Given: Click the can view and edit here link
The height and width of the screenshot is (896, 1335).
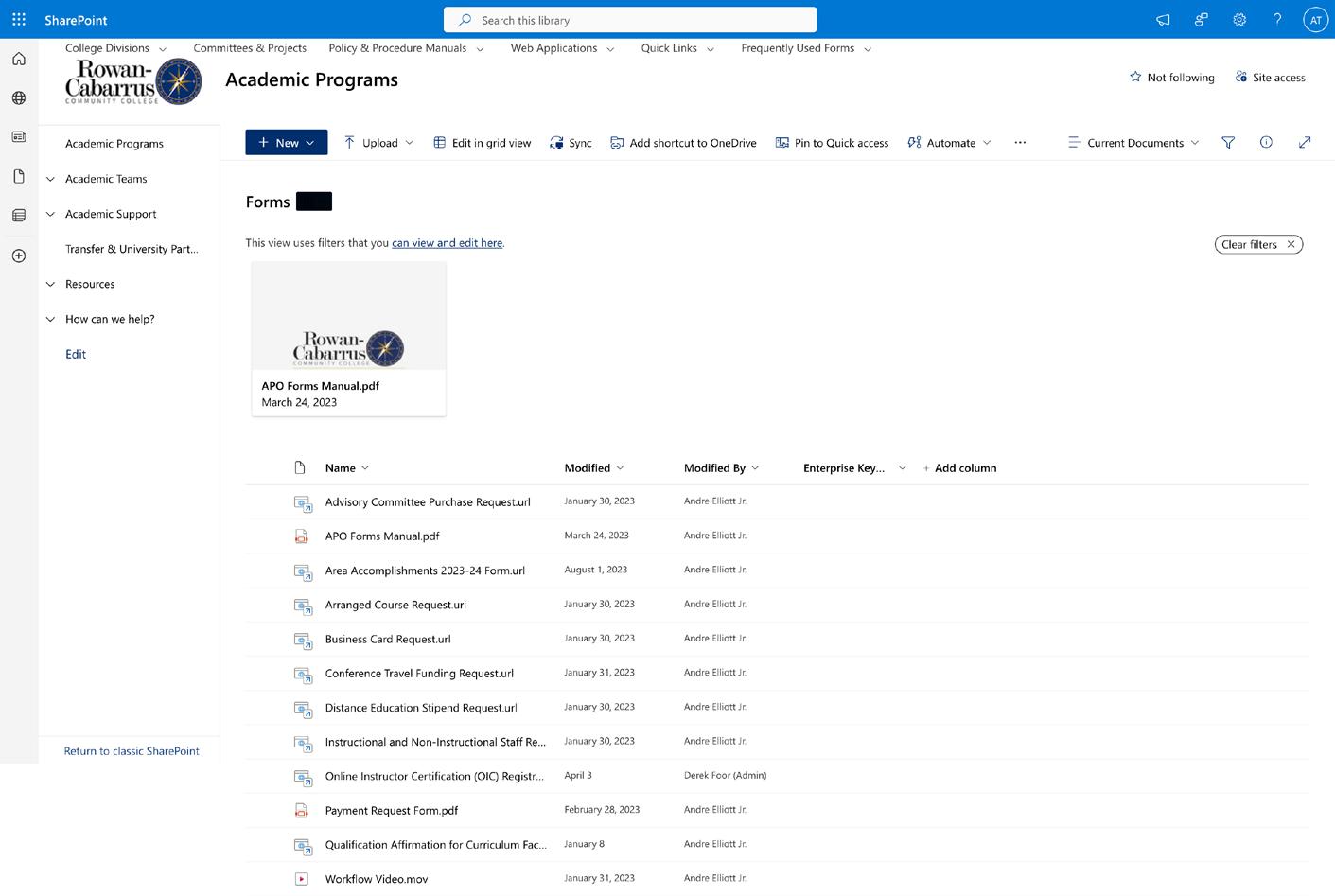Looking at the screenshot, I should click(447, 243).
